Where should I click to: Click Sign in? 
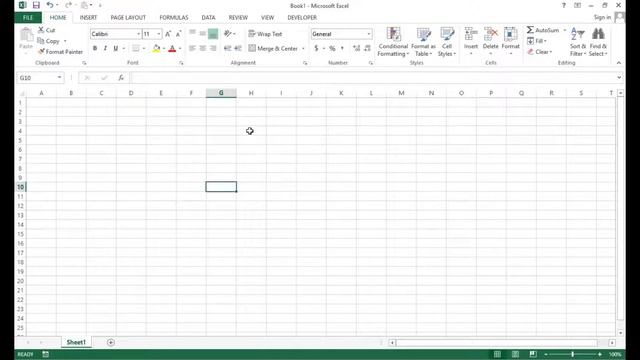pyautogui.click(x=602, y=17)
